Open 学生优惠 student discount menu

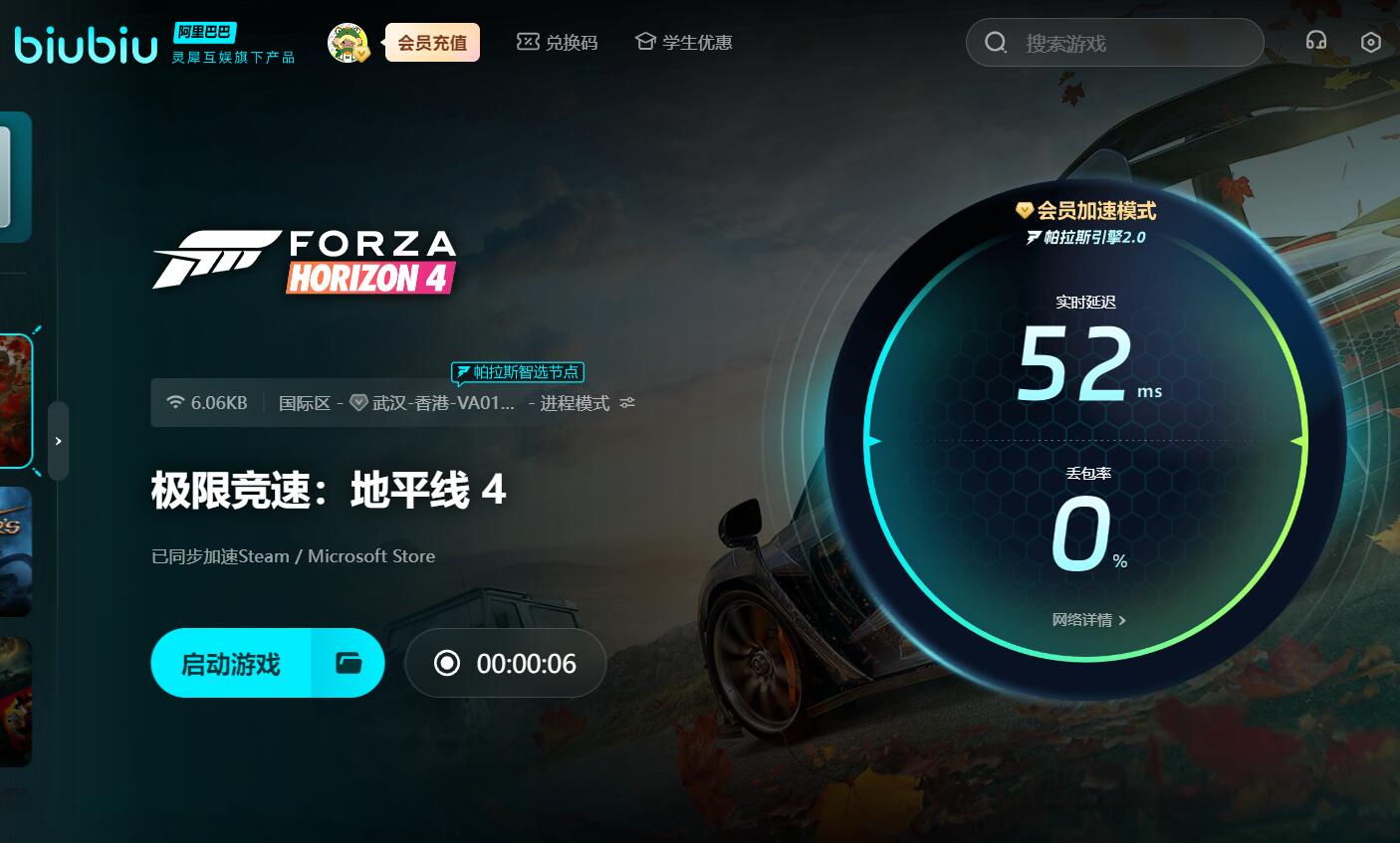pyautogui.click(x=684, y=43)
